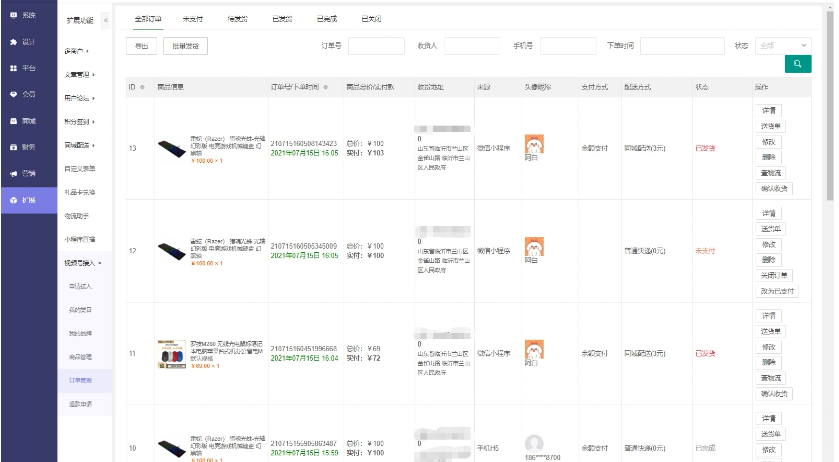Click the 导出 button
The width and height of the screenshot is (839, 462).
click(x=141, y=46)
